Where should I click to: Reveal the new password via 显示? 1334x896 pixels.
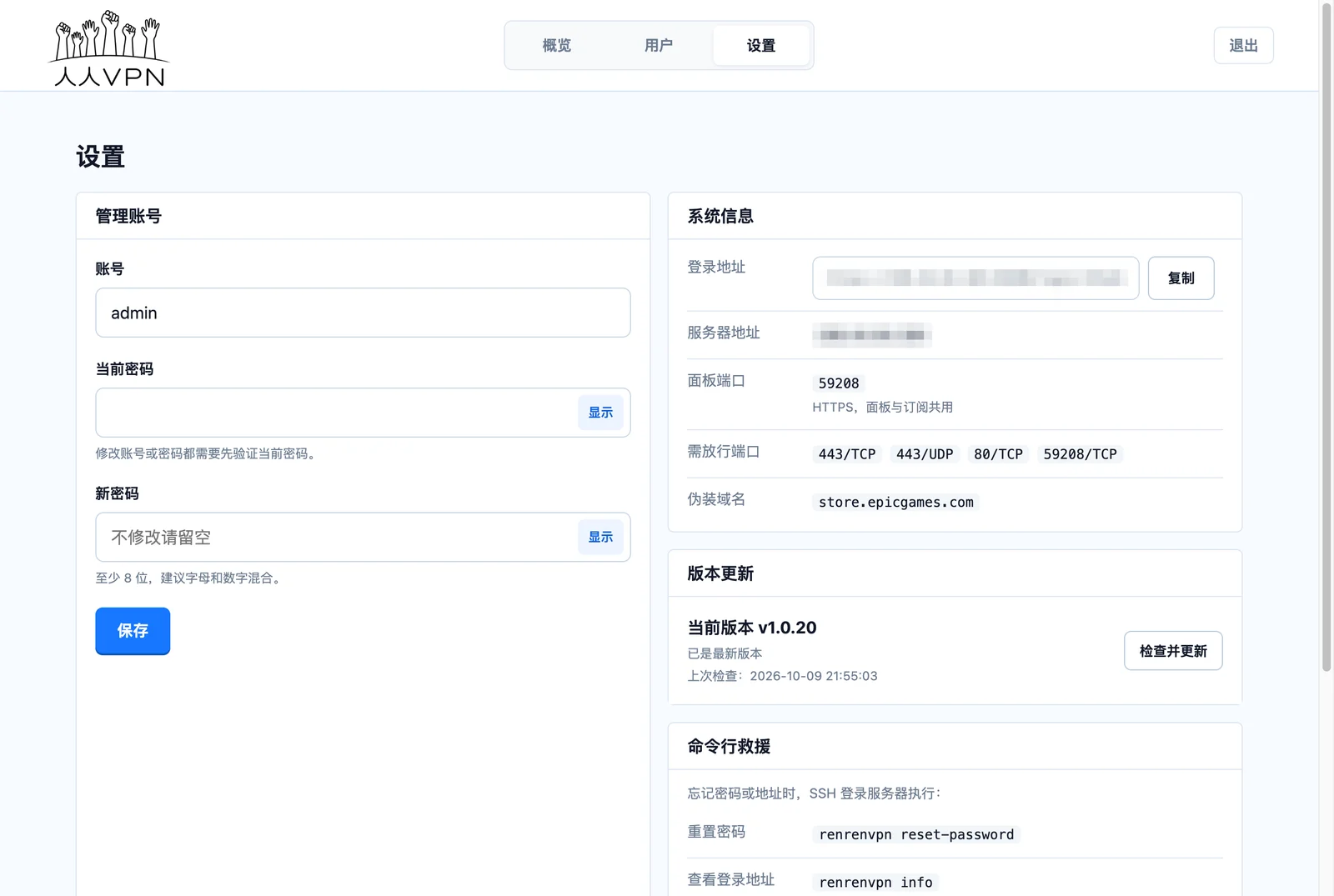600,537
